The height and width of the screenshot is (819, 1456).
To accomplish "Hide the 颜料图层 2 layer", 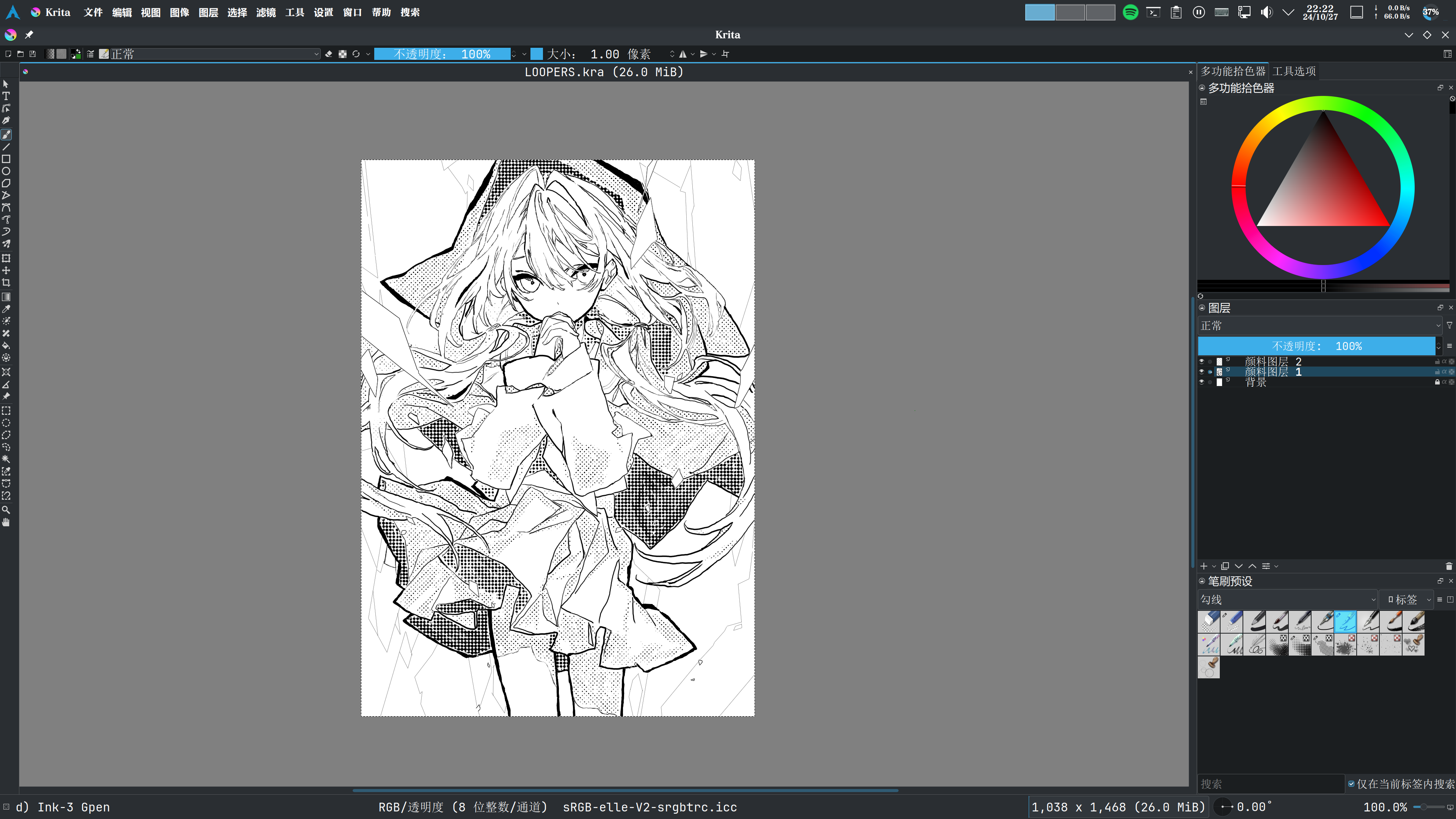I will pyautogui.click(x=1202, y=361).
